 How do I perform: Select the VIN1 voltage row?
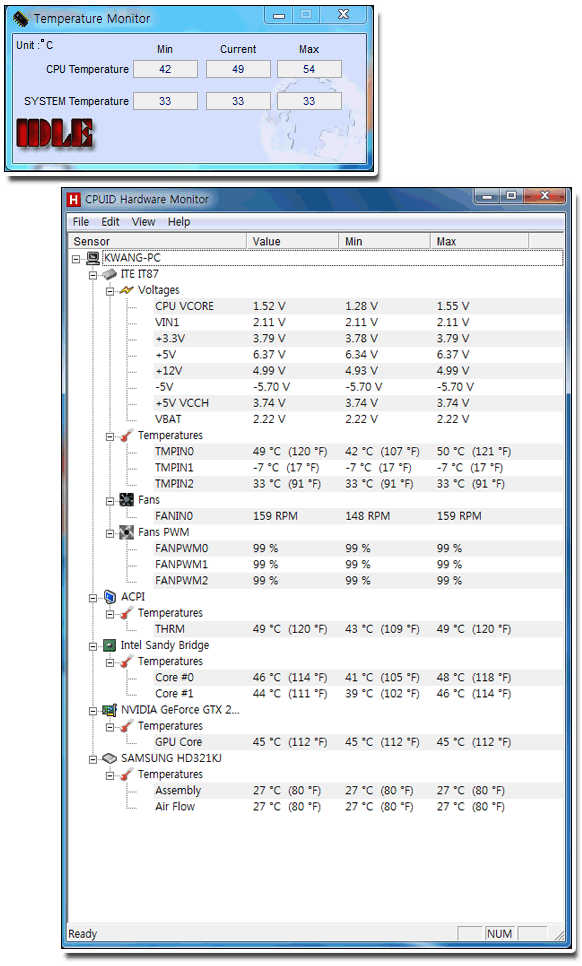click(x=358, y=322)
